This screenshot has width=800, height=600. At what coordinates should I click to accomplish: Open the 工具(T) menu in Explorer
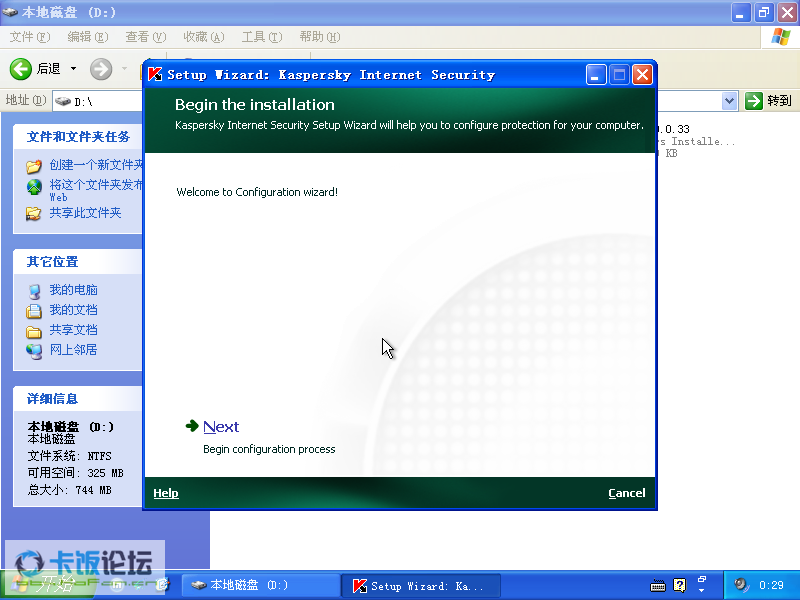[x=262, y=37]
